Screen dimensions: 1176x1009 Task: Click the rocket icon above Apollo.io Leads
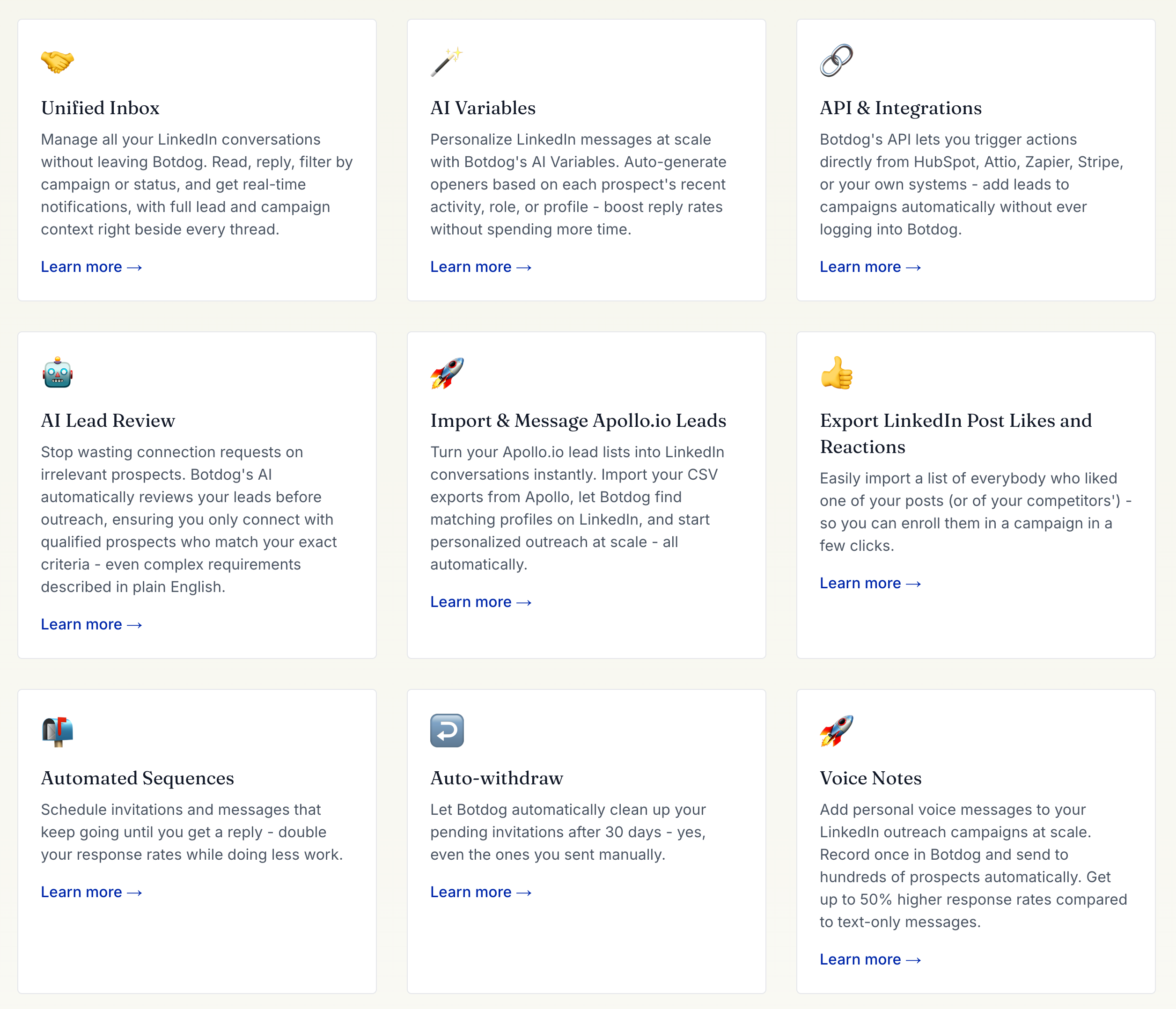447,373
